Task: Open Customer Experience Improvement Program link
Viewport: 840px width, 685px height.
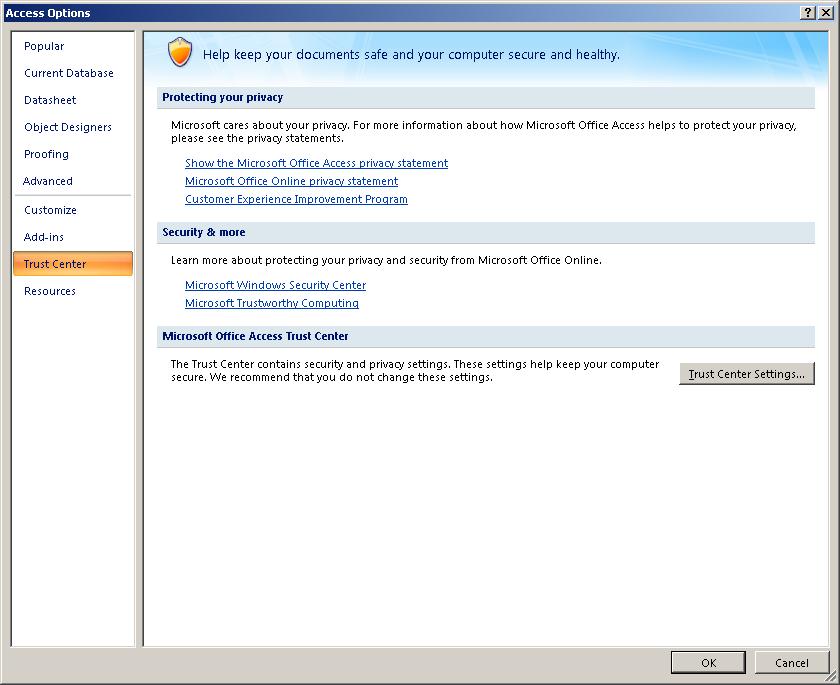Action: 296,199
